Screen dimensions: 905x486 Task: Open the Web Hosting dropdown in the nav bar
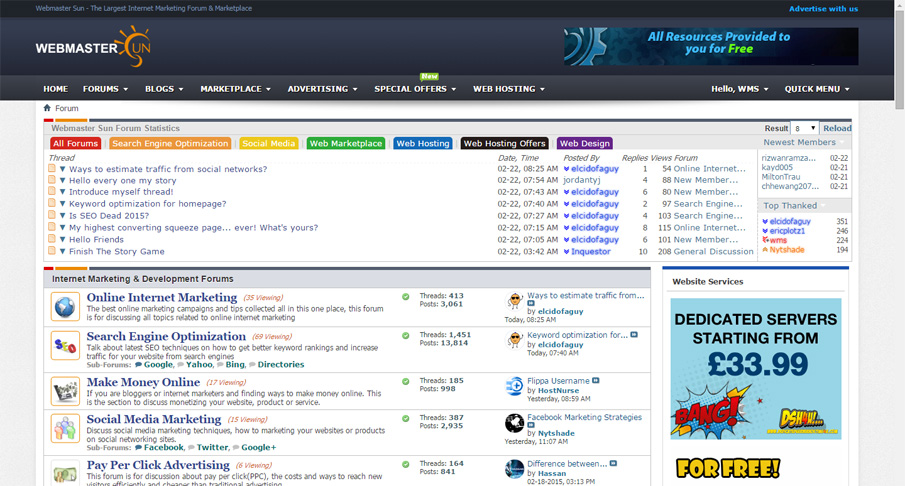[508, 89]
